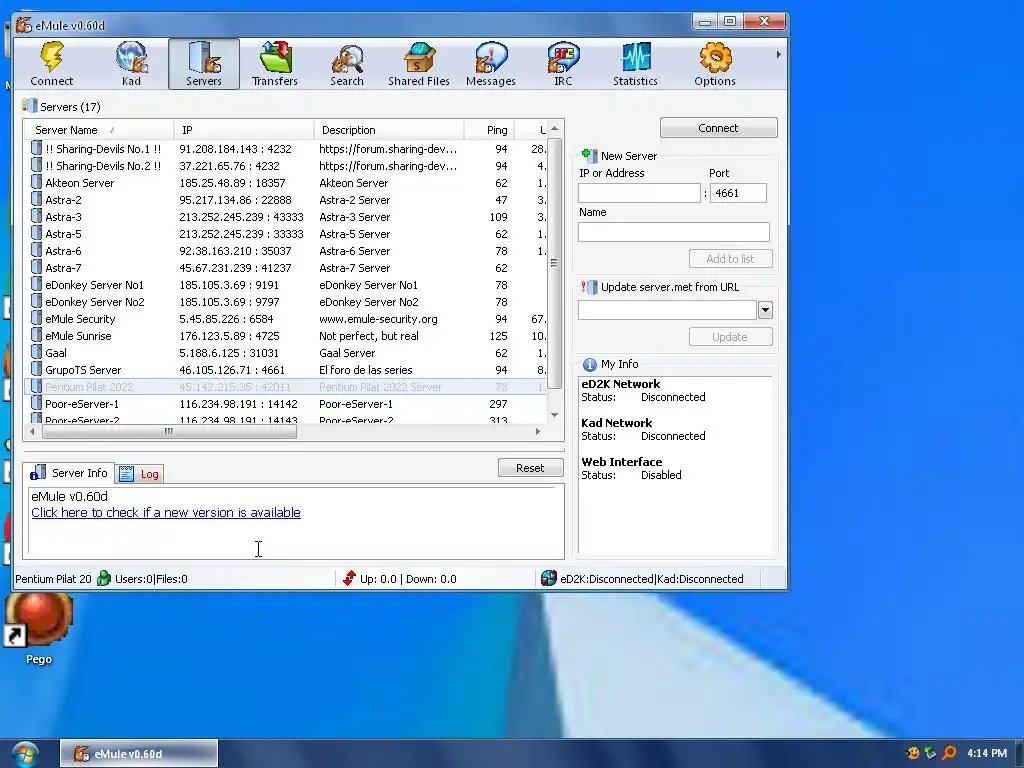1024x768 pixels.
Task: Click the Update button
Action: coord(730,337)
